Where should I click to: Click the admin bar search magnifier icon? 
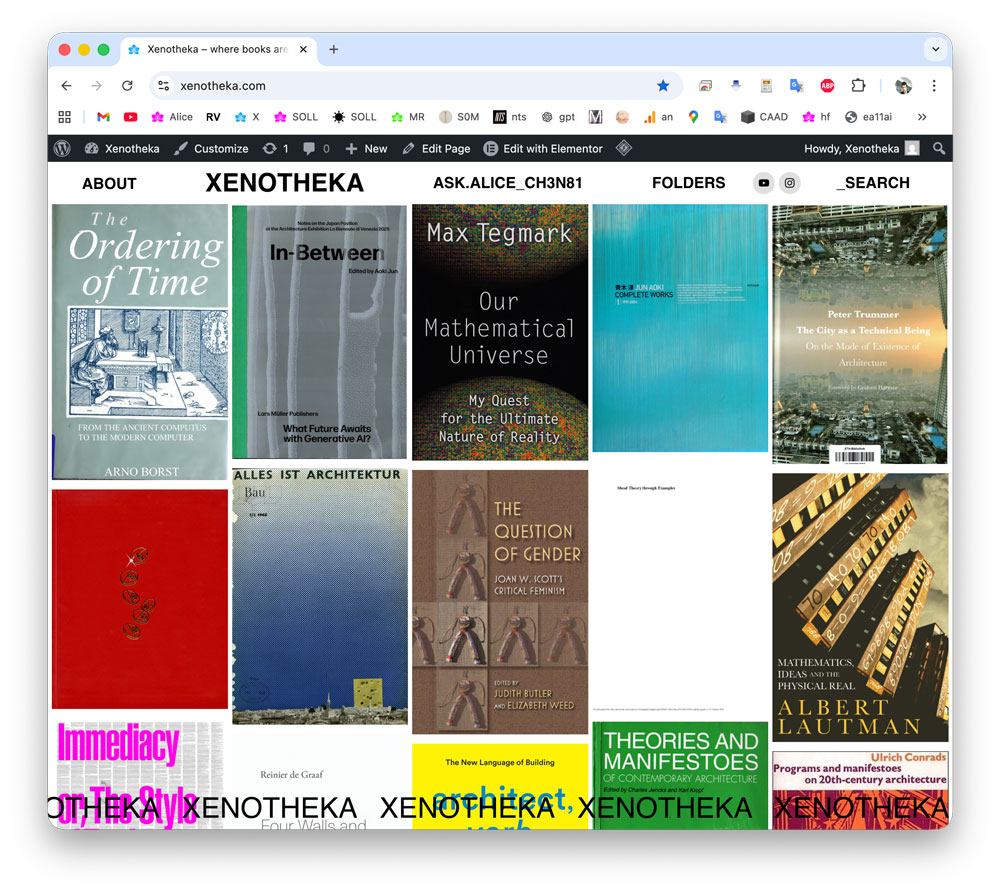[x=938, y=148]
